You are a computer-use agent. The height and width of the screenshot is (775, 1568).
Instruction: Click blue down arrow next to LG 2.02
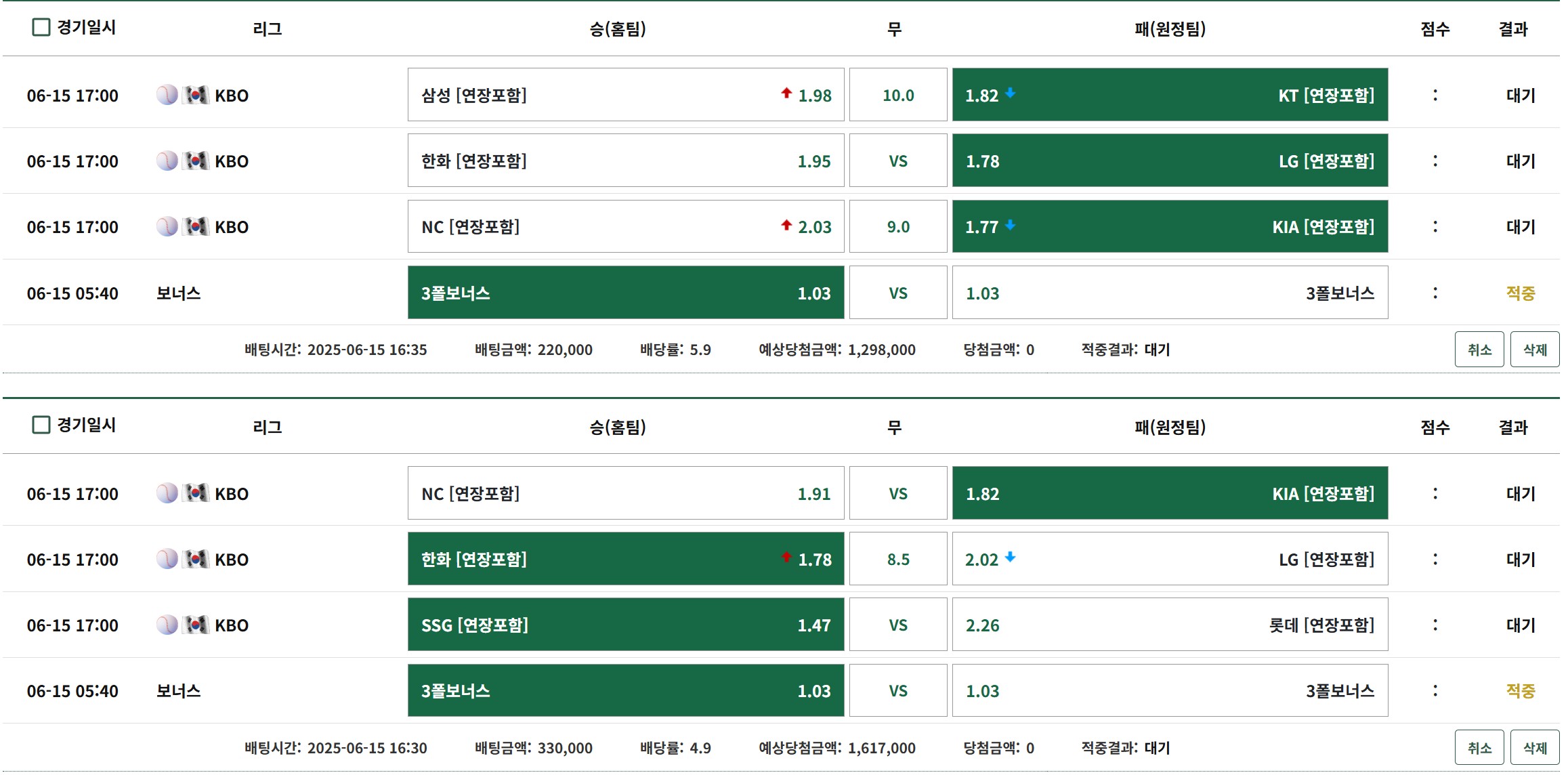coord(1010,558)
